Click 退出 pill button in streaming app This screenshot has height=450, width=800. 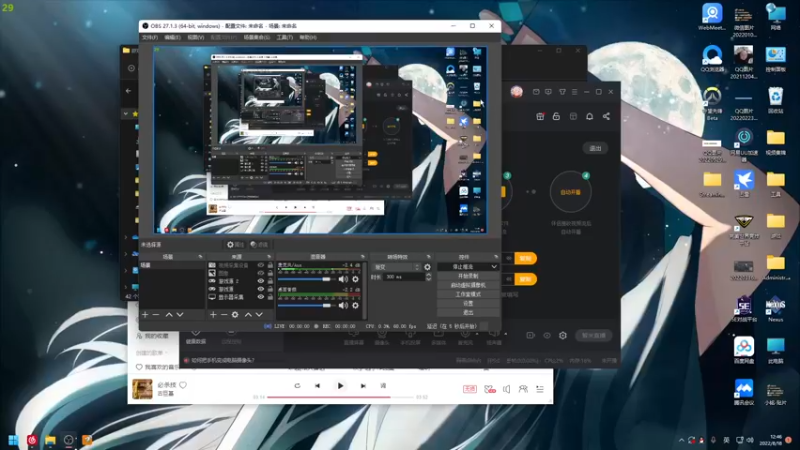click(x=595, y=148)
